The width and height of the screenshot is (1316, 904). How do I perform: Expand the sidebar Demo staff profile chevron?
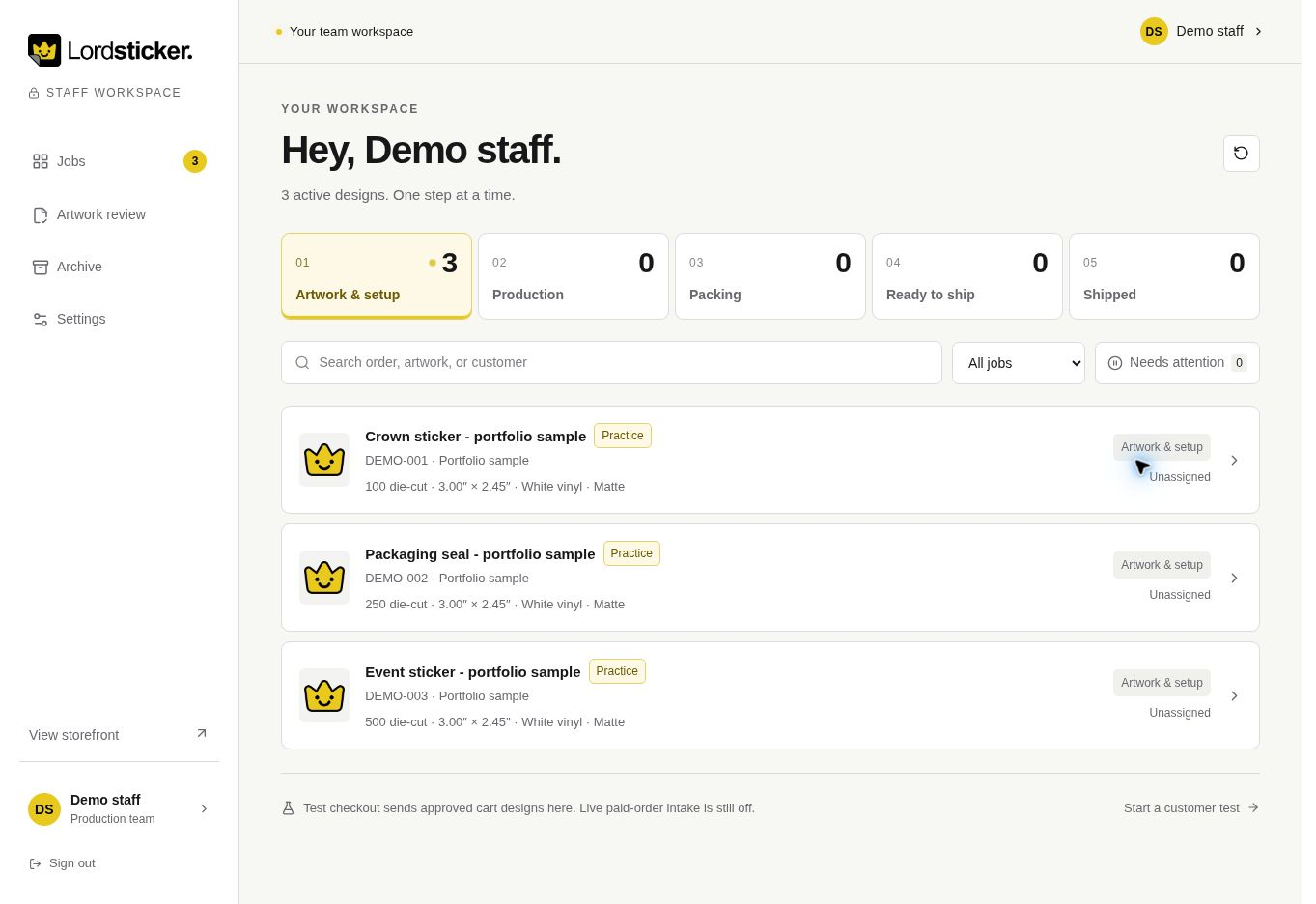[x=204, y=808]
